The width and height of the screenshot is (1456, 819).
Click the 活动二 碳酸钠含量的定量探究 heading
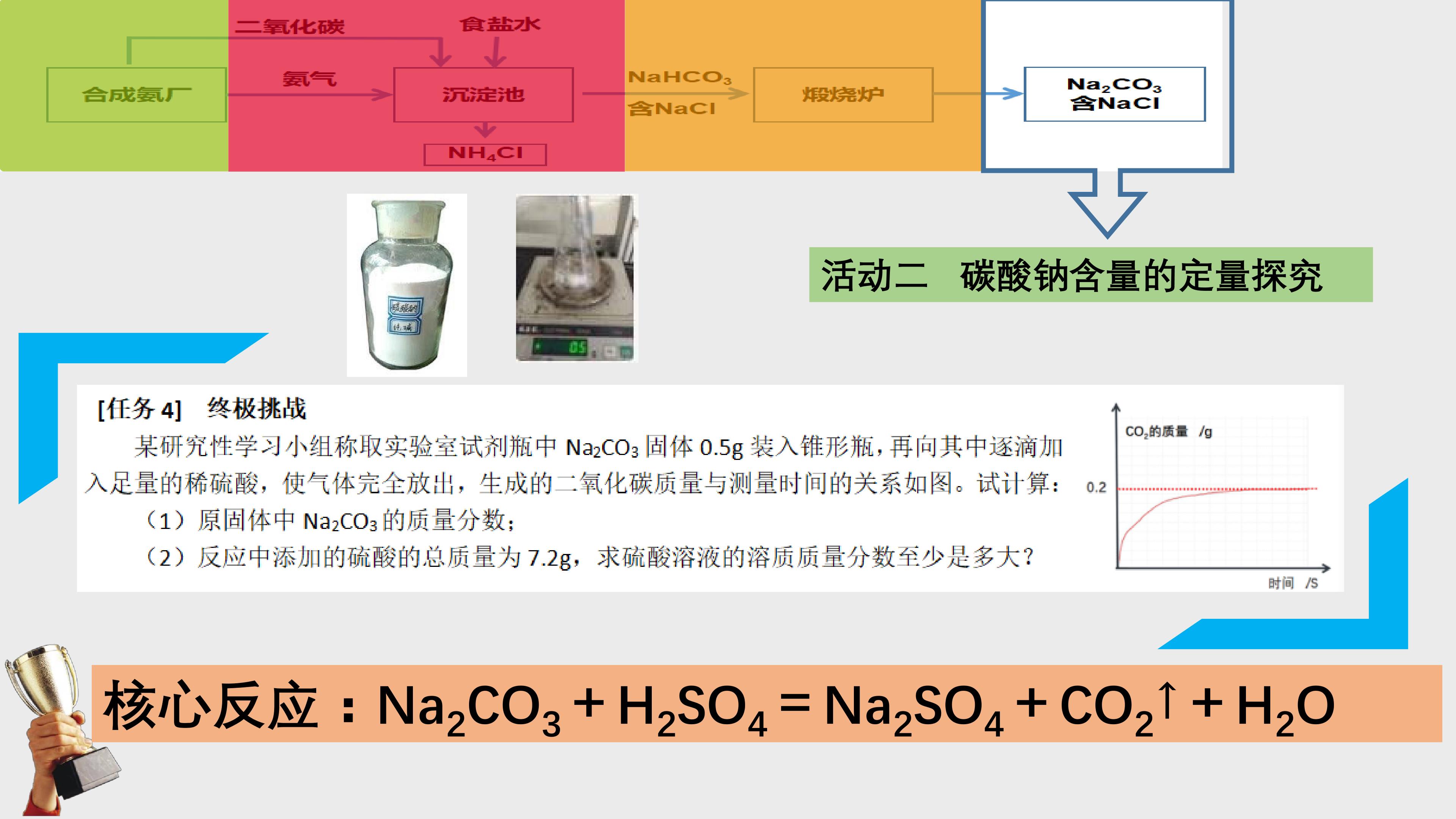pyautogui.click(x=1090, y=275)
